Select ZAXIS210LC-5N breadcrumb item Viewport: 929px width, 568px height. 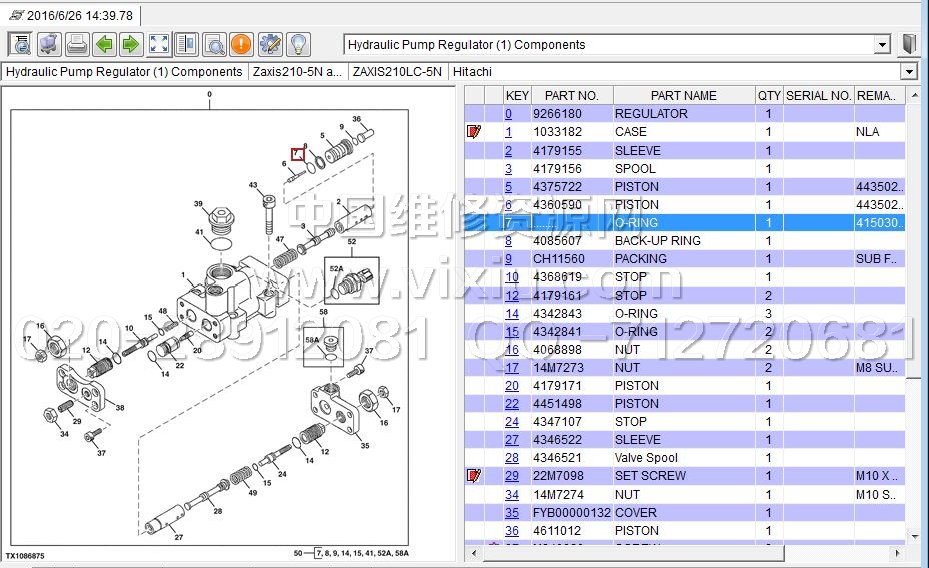click(397, 72)
